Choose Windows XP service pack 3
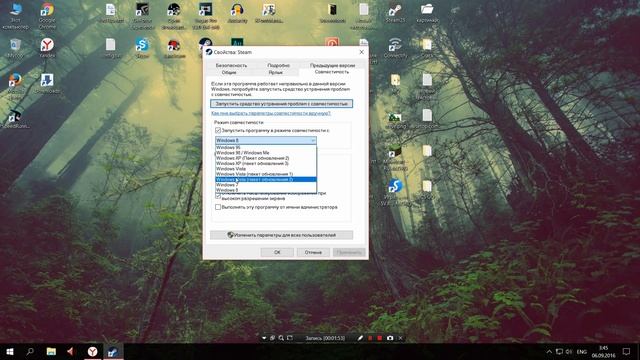640x360 pixels. pos(266,163)
